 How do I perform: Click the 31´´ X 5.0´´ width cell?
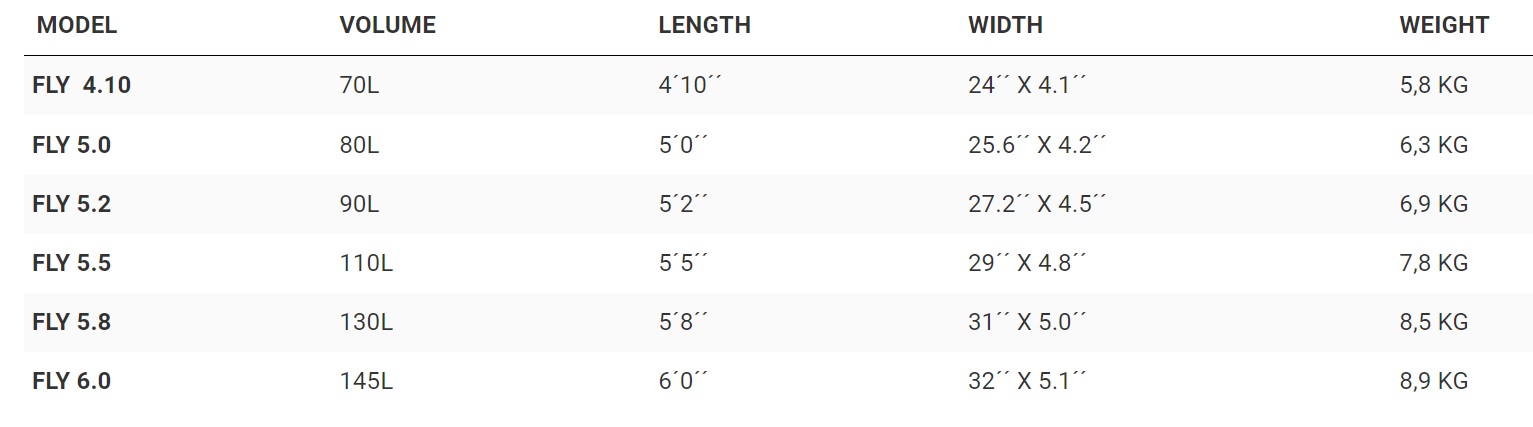coord(1027,323)
